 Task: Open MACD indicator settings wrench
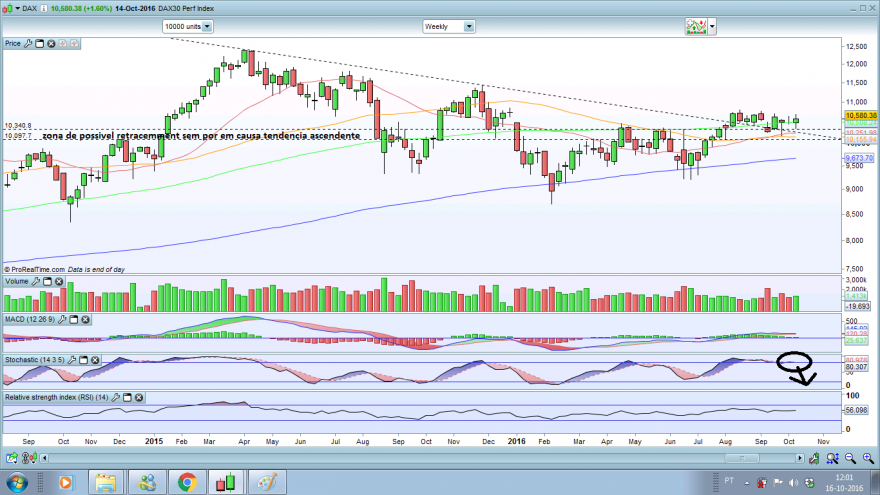[62, 319]
